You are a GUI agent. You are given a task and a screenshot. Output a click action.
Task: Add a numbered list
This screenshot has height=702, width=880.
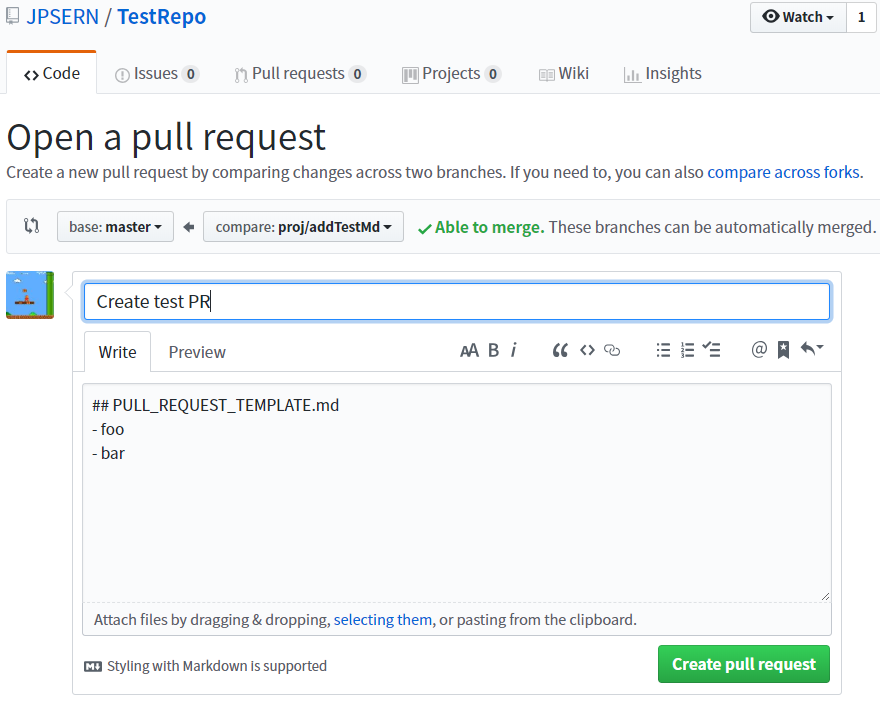click(x=687, y=350)
